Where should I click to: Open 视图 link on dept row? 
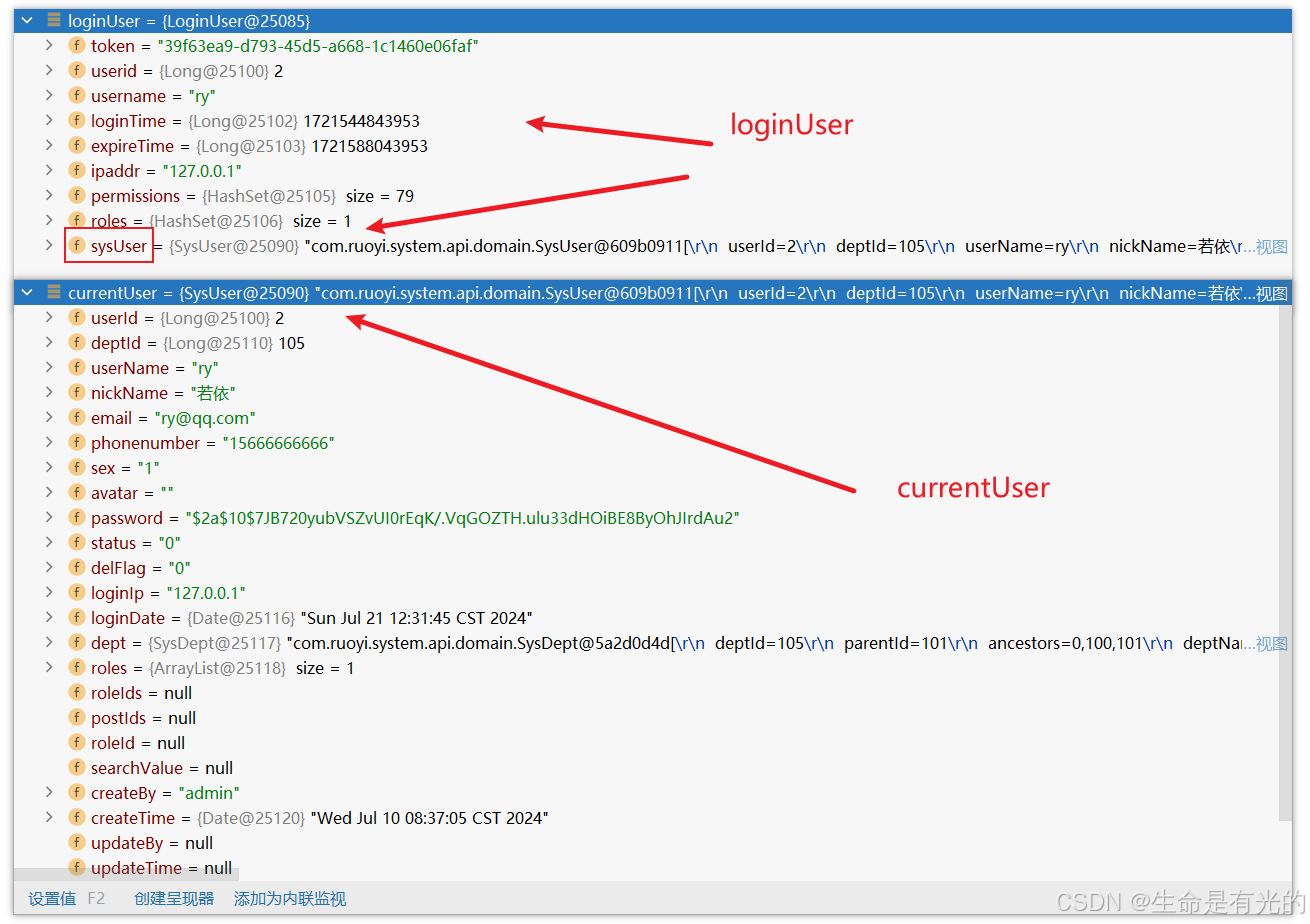1272,643
